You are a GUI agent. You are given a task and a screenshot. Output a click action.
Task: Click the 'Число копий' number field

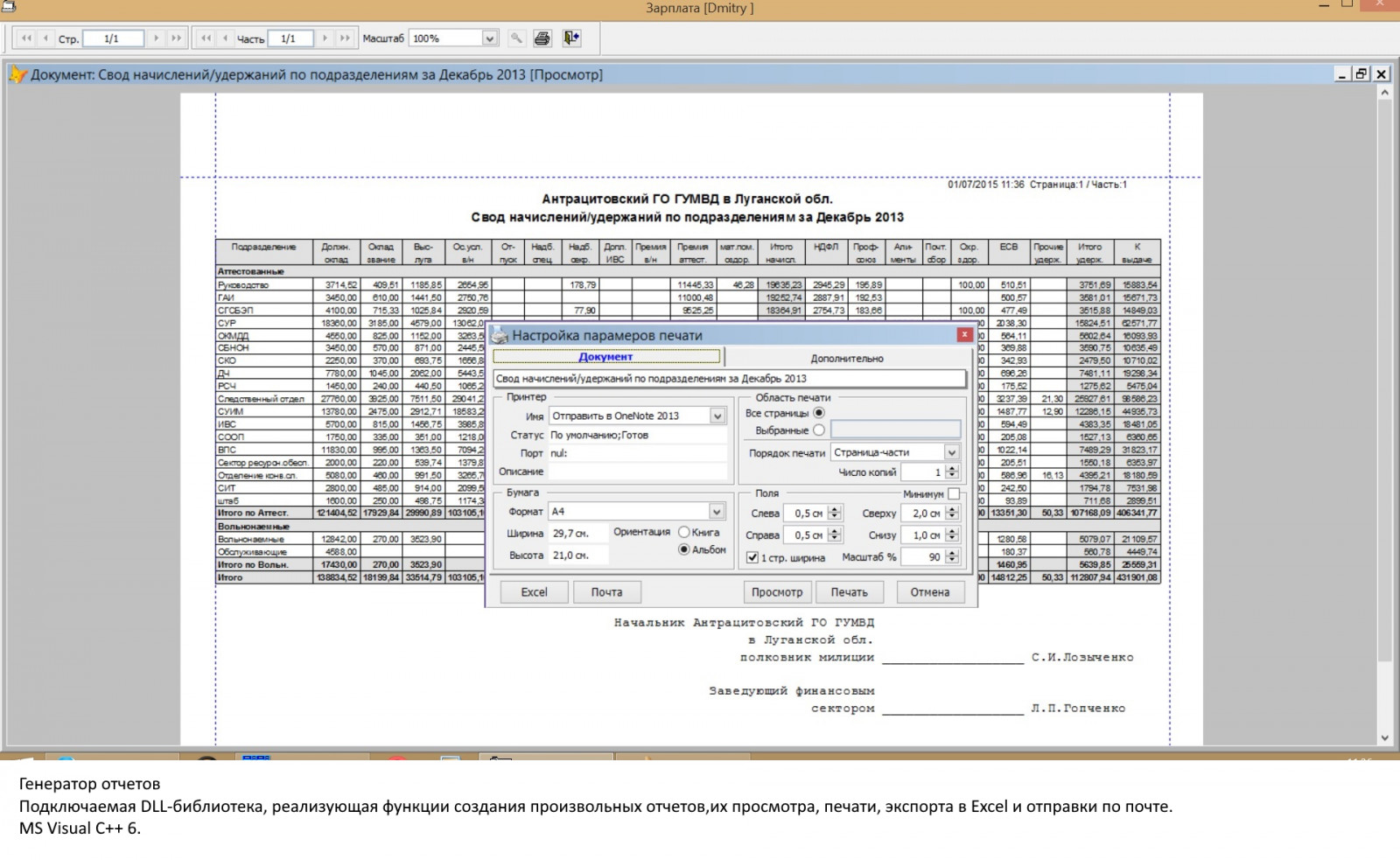pos(923,472)
